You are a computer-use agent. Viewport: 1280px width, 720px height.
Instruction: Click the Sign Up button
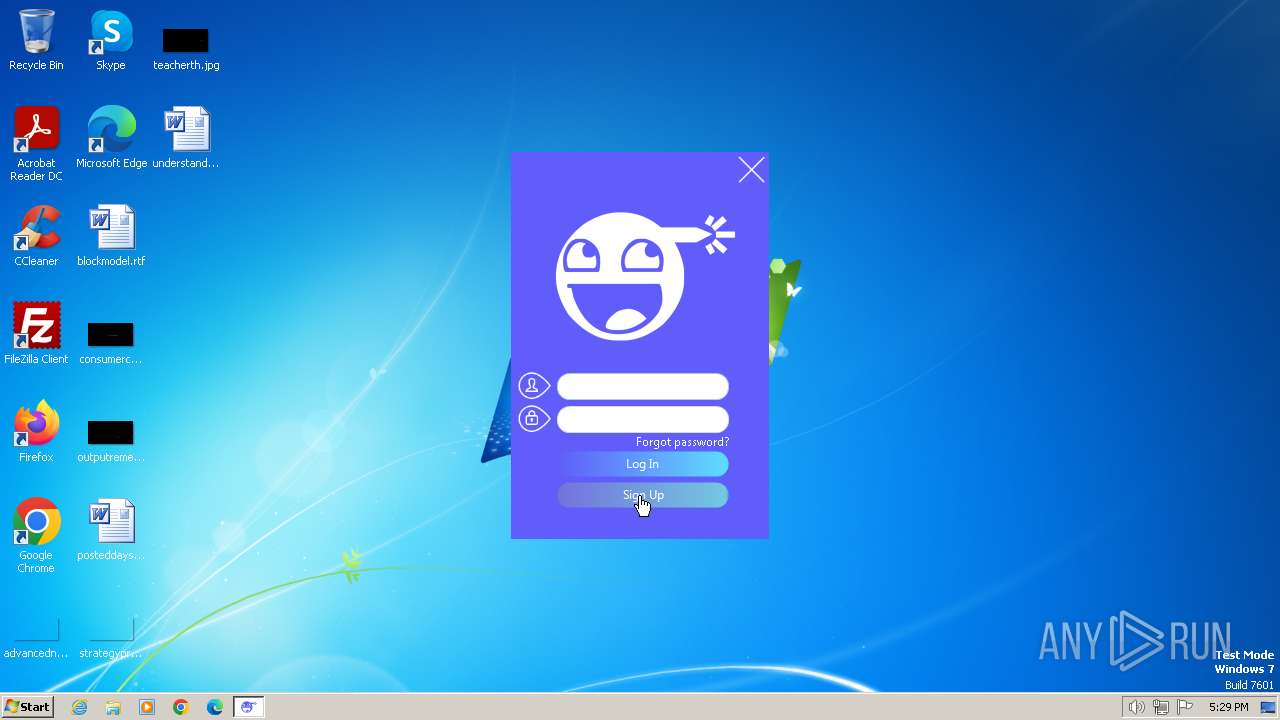coord(642,495)
